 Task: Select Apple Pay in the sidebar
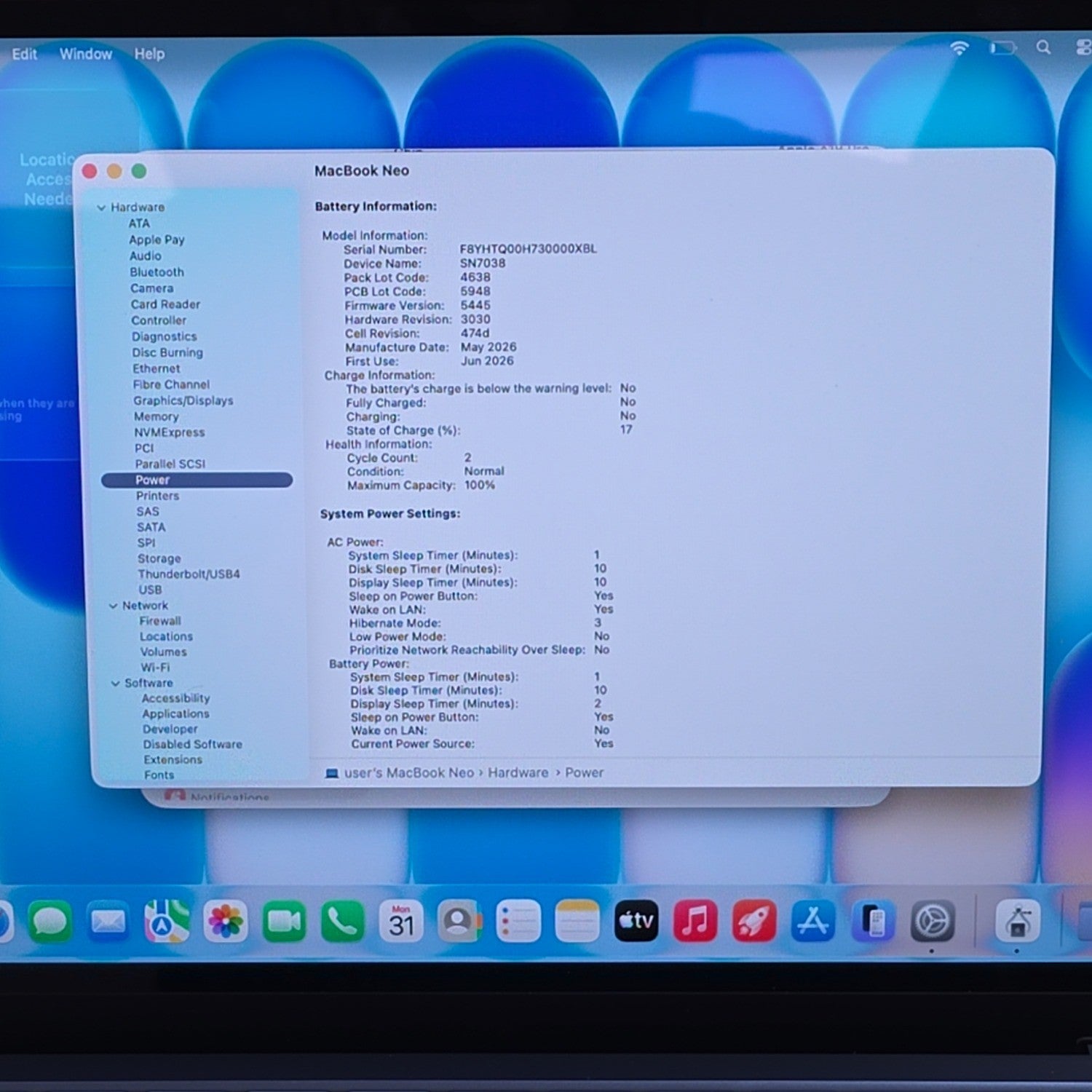(157, 240)
